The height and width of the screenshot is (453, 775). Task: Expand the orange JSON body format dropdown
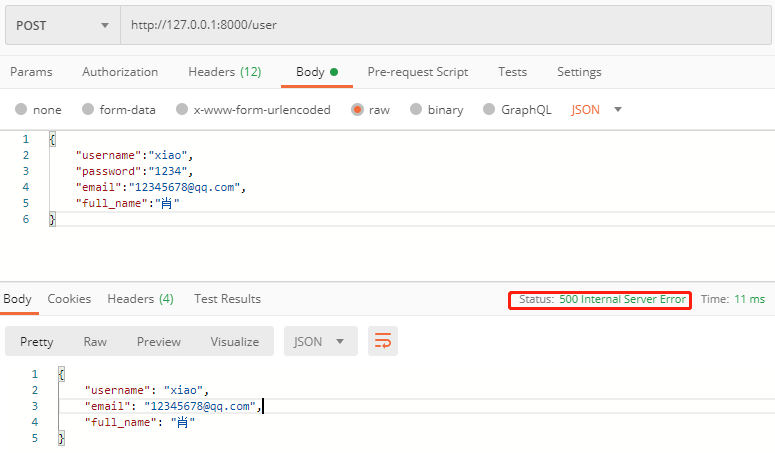tap(597, 110)
